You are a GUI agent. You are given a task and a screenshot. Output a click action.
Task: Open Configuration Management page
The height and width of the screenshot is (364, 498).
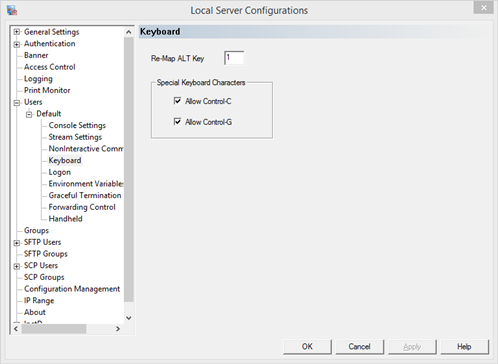tap(72, 289)
